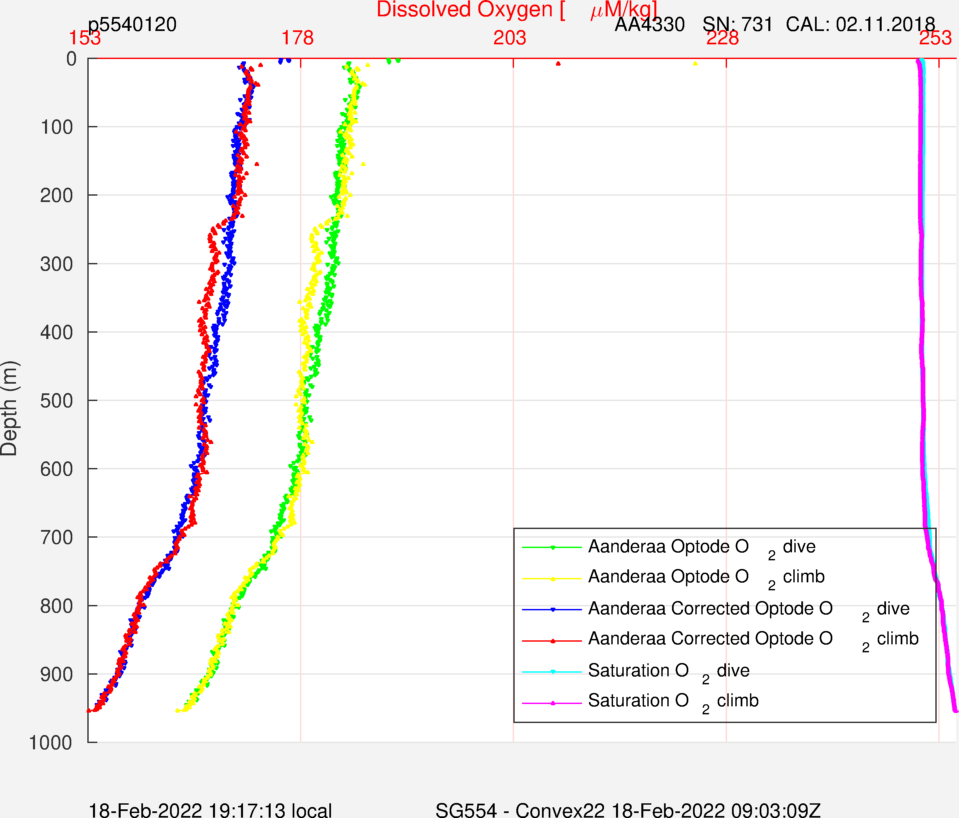Click the 1000 depth tick label

(56, 742)
